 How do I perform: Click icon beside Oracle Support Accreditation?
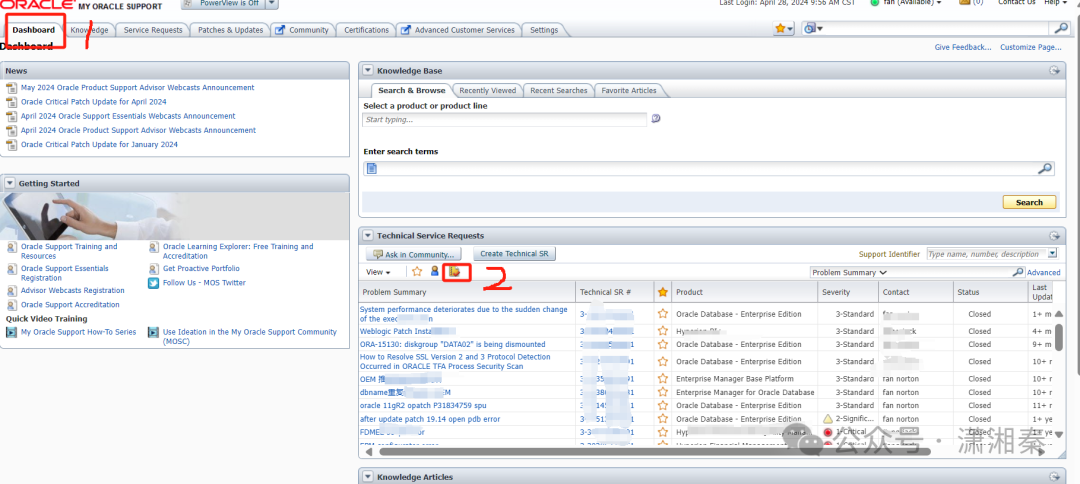tap(11, 305)
